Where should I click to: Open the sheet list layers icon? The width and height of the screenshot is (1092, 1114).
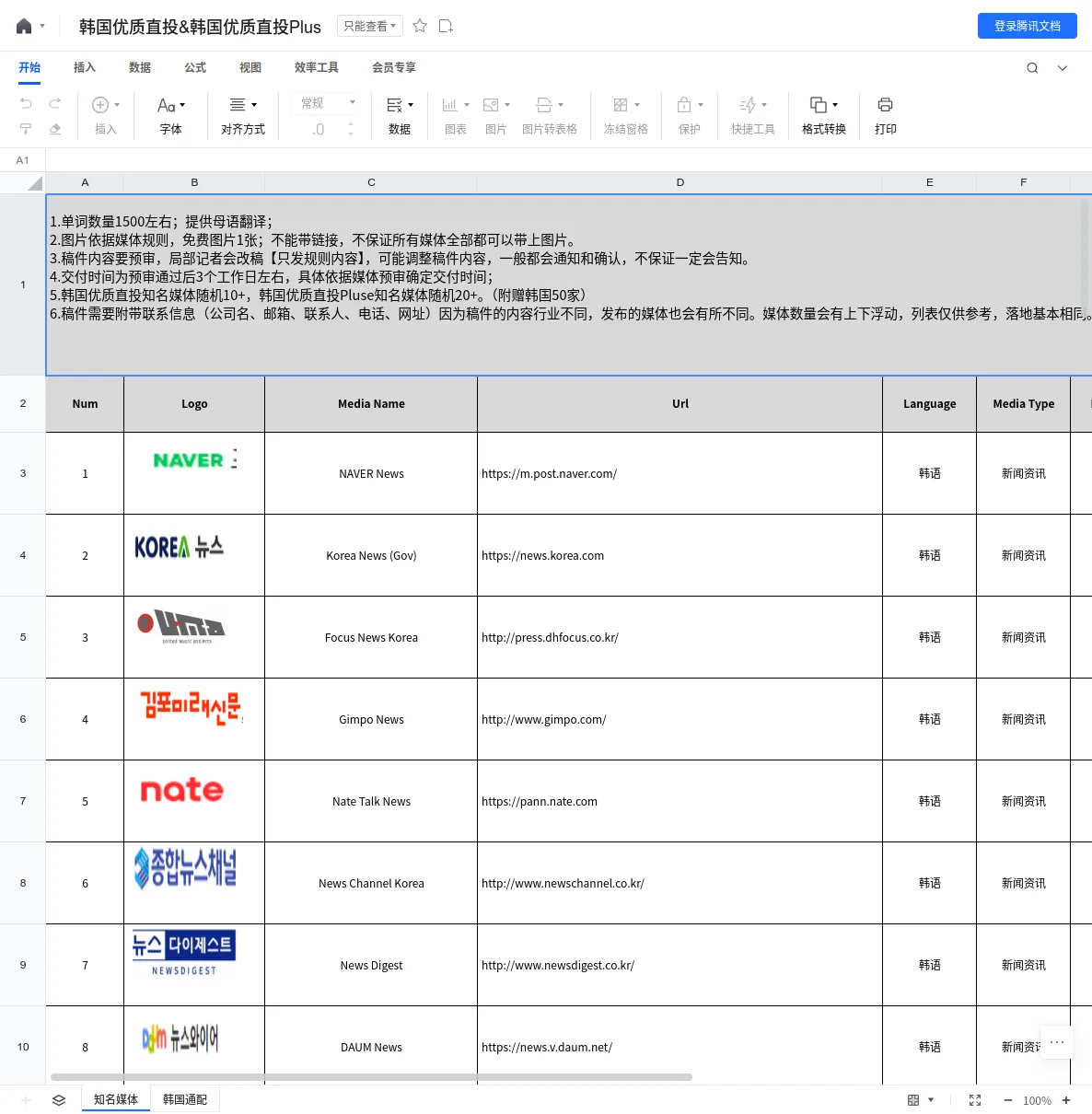click(x=59, y=1100)
